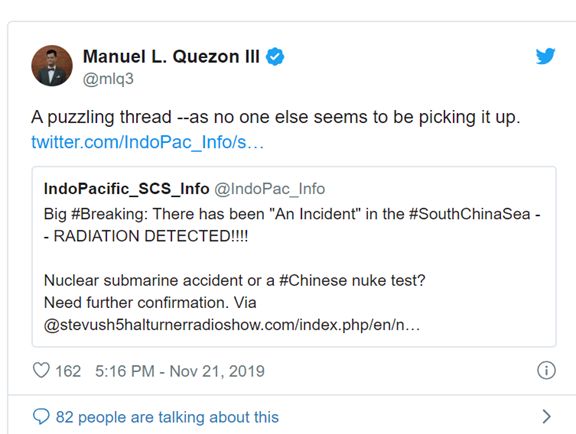Viewport: 576px width, 434px height.
Task: Follow the twitter.com/IndoPac_Info/s… link
Action: [148, 142]
